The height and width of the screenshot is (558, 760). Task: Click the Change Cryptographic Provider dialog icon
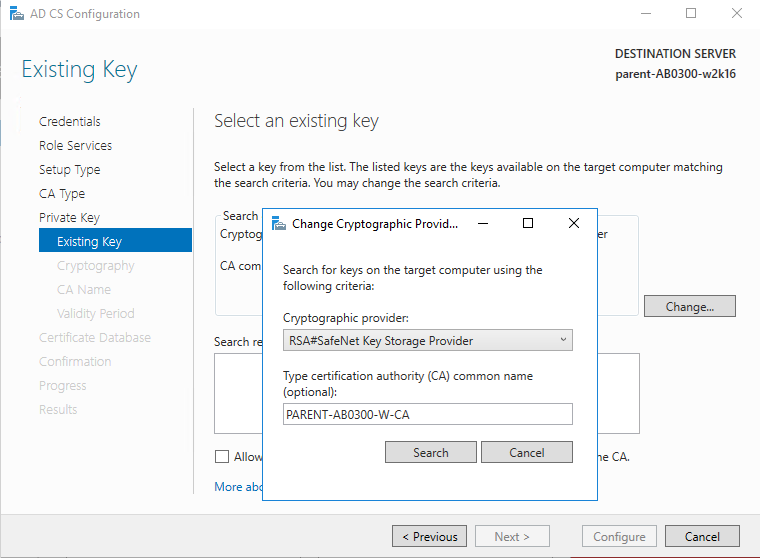click(279, 223)
